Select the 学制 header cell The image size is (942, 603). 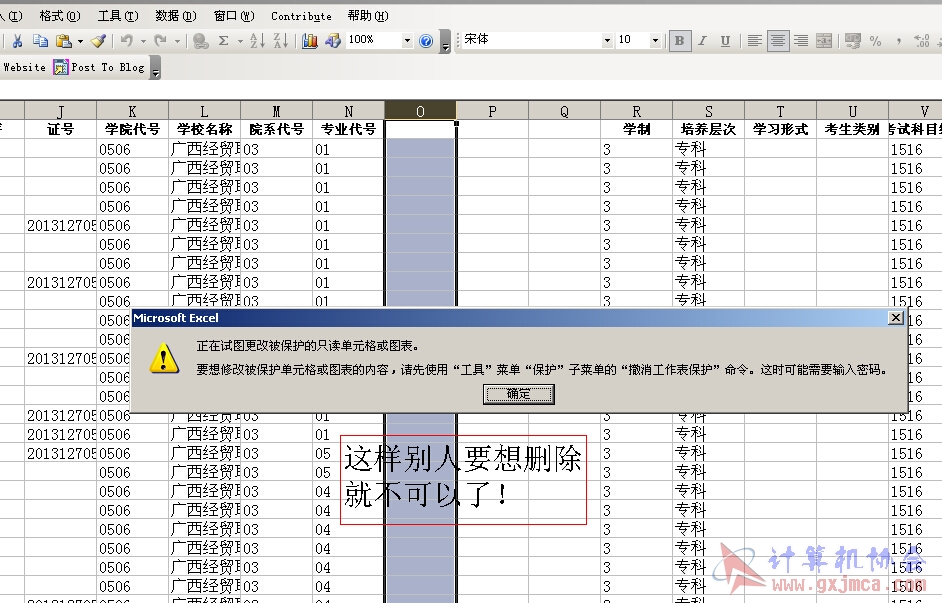click(637, 129)
